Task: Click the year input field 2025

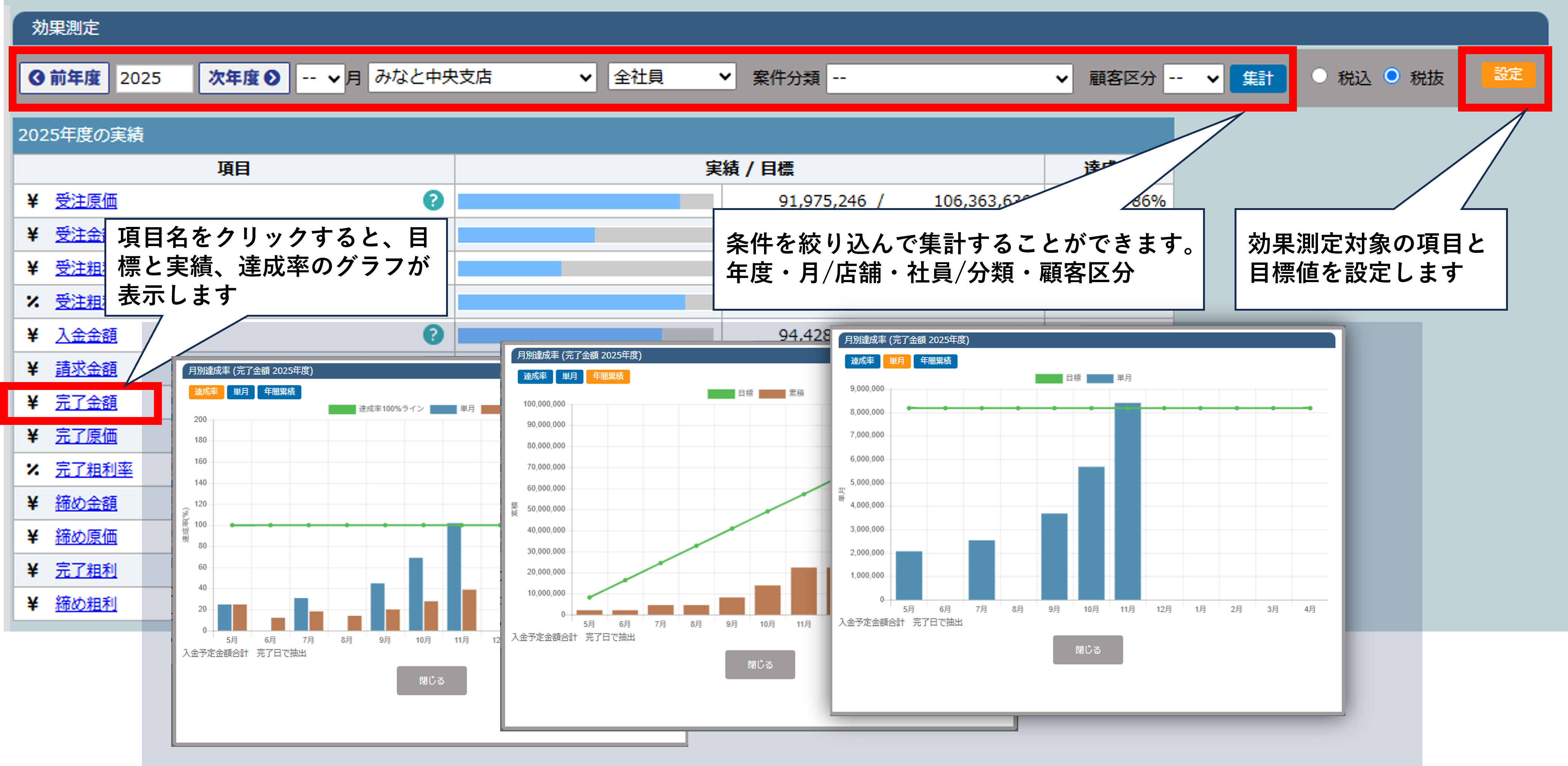Action: (x=154, y=79)
